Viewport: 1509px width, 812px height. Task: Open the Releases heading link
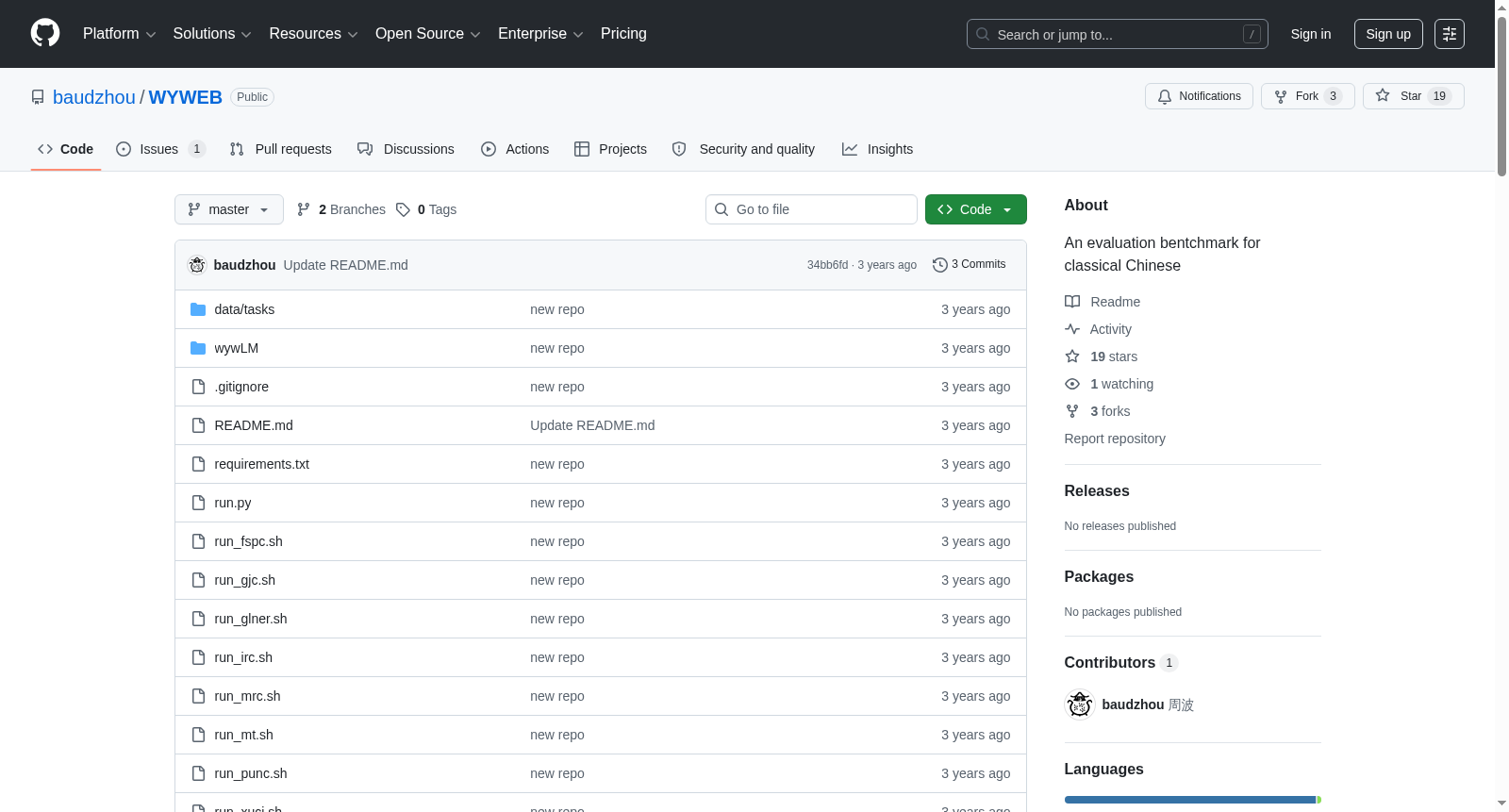(1097, 490)
